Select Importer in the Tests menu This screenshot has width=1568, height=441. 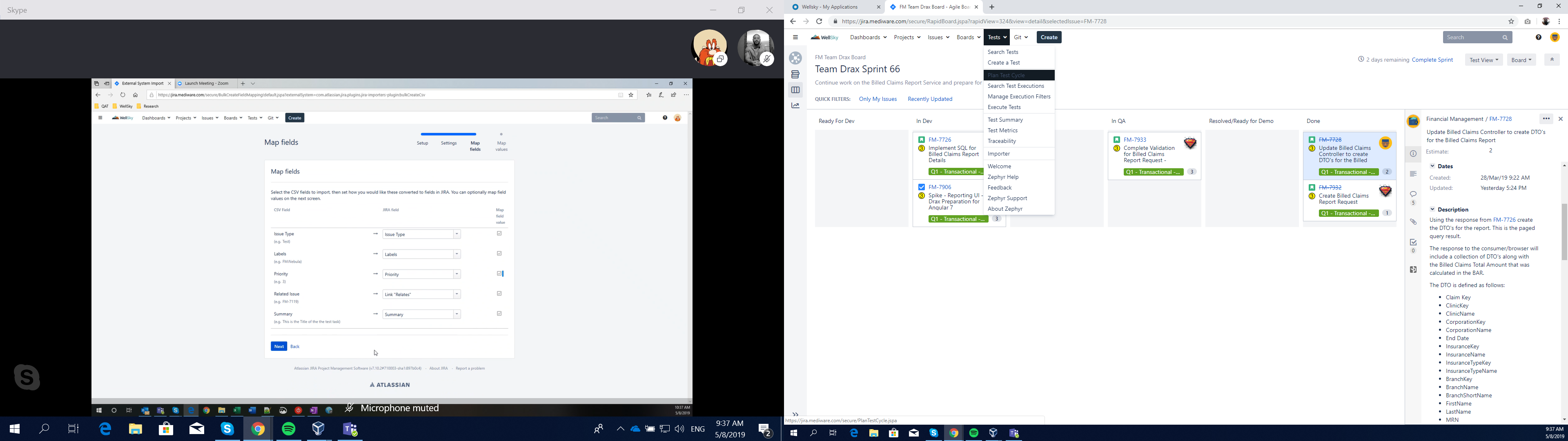(x=1019, y=154)
